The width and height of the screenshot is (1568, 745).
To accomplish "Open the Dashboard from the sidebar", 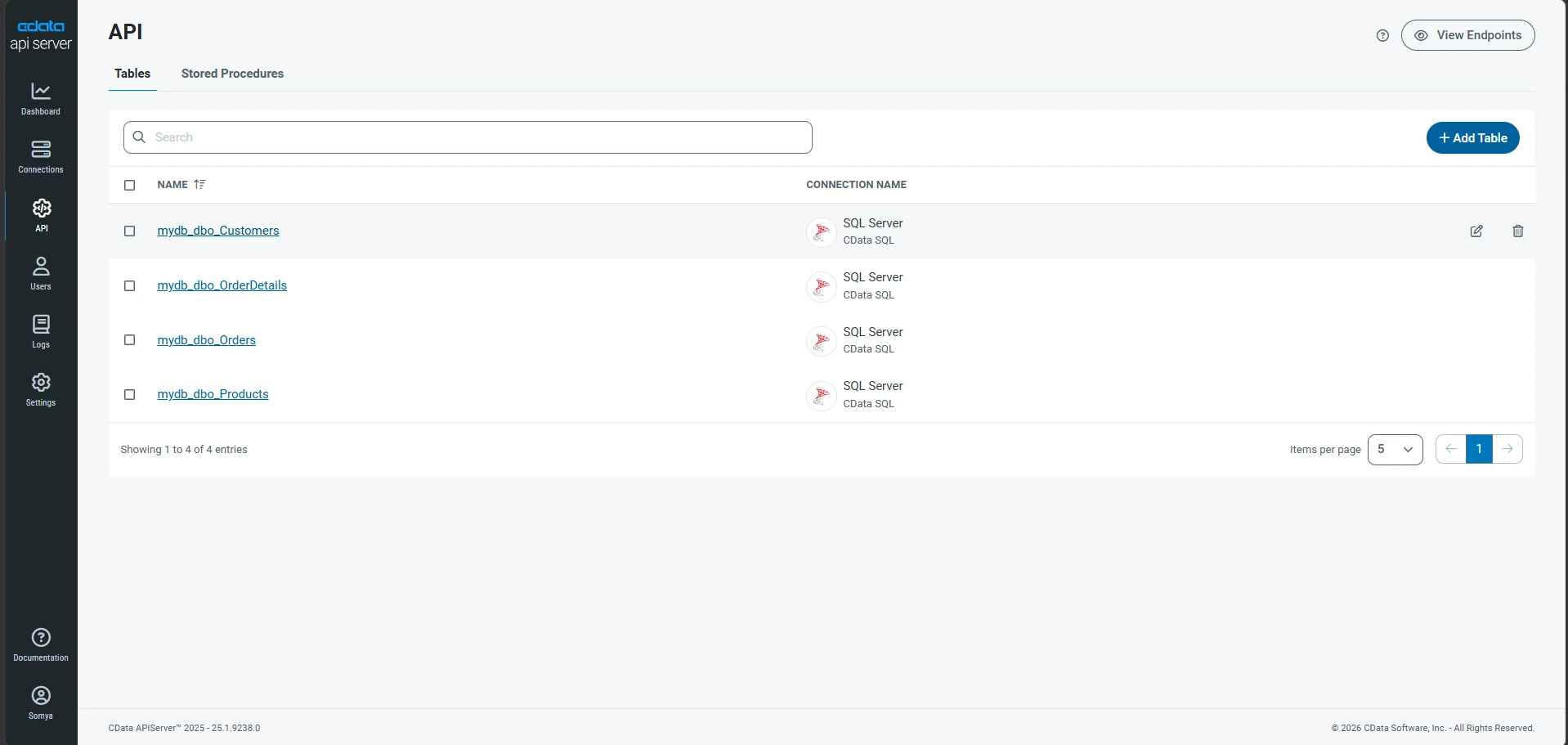I will [x=41, y=99].
